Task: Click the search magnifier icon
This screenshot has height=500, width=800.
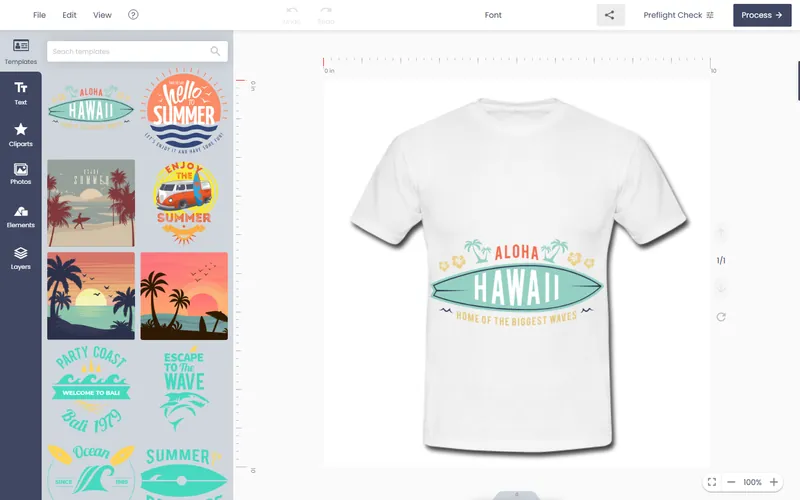Action: (215, 51)
